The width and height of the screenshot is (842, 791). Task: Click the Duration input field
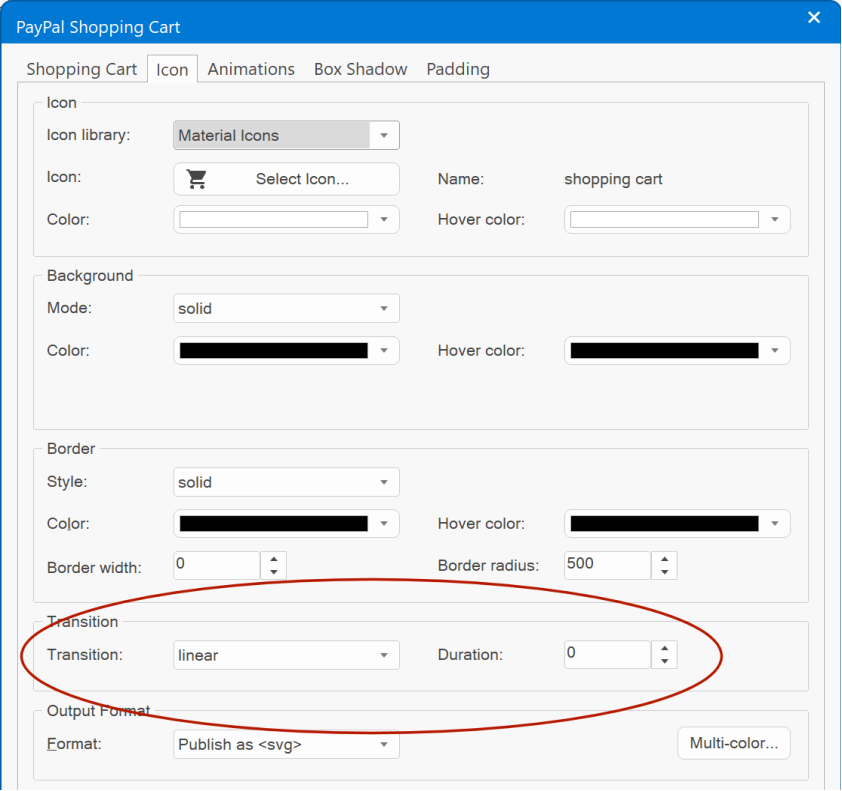click(607, 654)
